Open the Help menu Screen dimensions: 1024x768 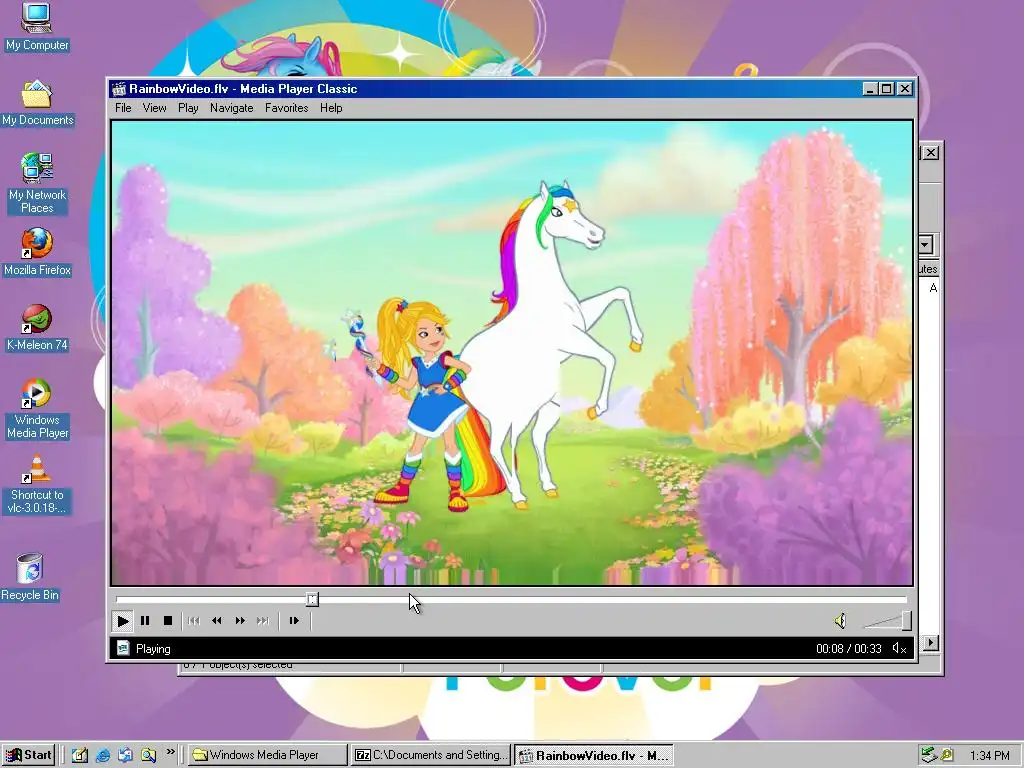pyautogui.click(x=331, y=108)
